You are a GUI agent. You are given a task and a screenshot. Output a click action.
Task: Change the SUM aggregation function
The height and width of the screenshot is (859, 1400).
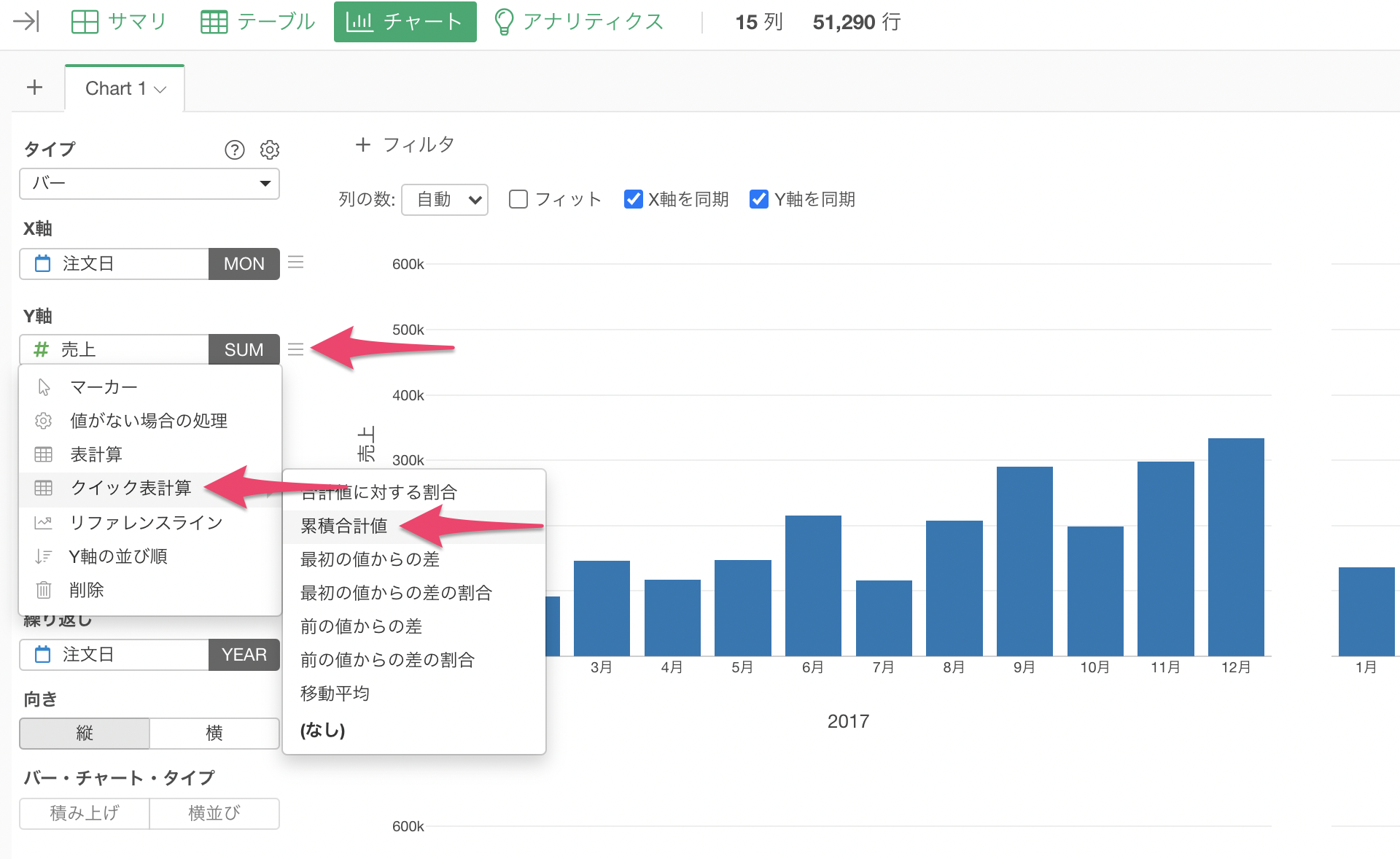pos(244,349)
